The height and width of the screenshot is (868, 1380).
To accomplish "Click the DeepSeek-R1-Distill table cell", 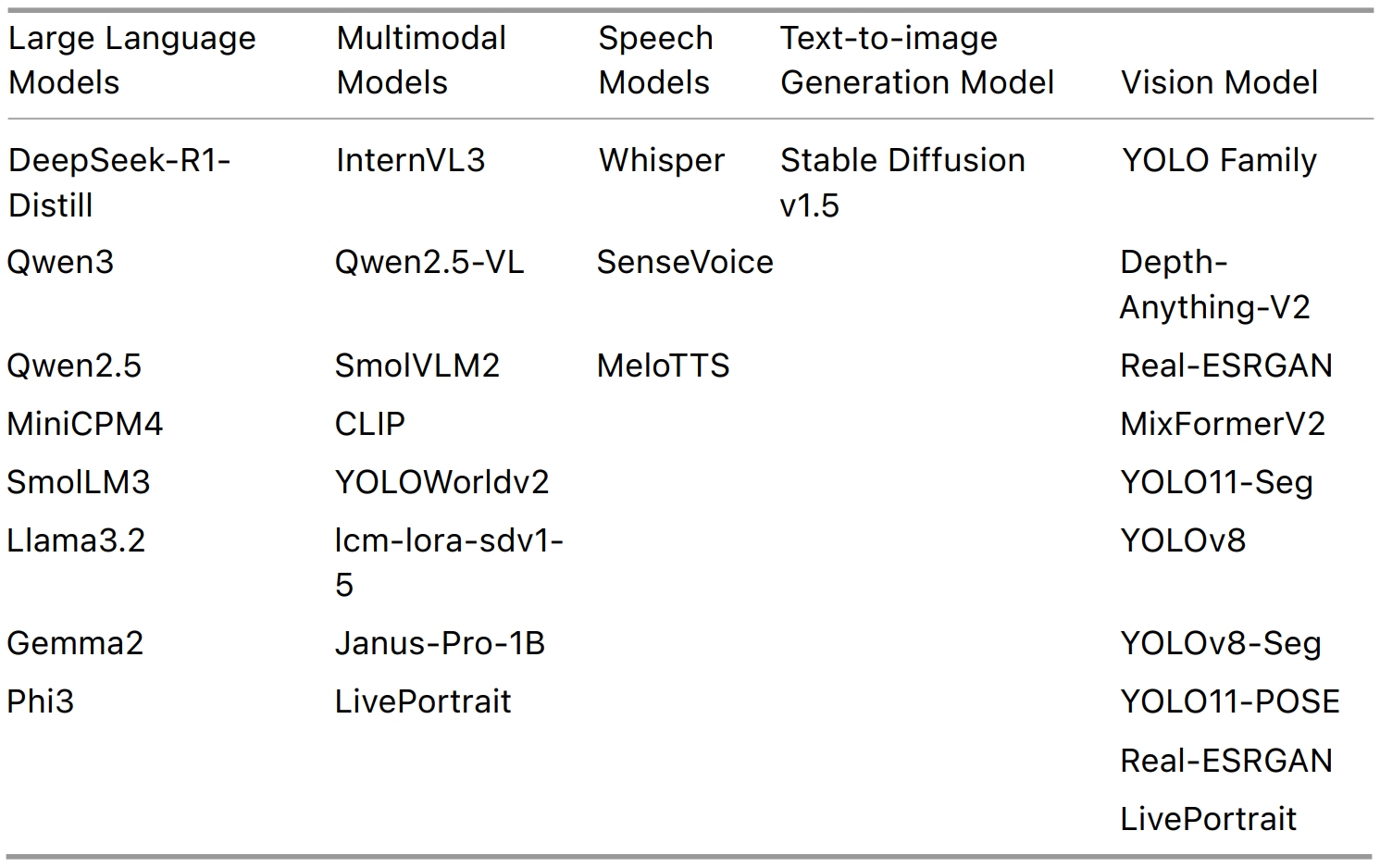I will 119,182.
